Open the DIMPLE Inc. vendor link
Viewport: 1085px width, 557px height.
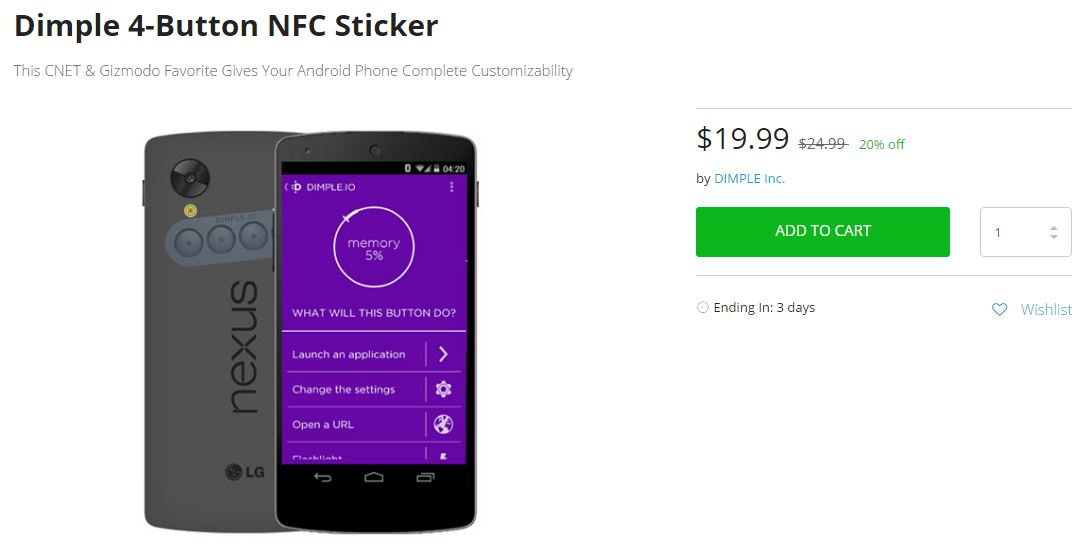coord(749,179)
